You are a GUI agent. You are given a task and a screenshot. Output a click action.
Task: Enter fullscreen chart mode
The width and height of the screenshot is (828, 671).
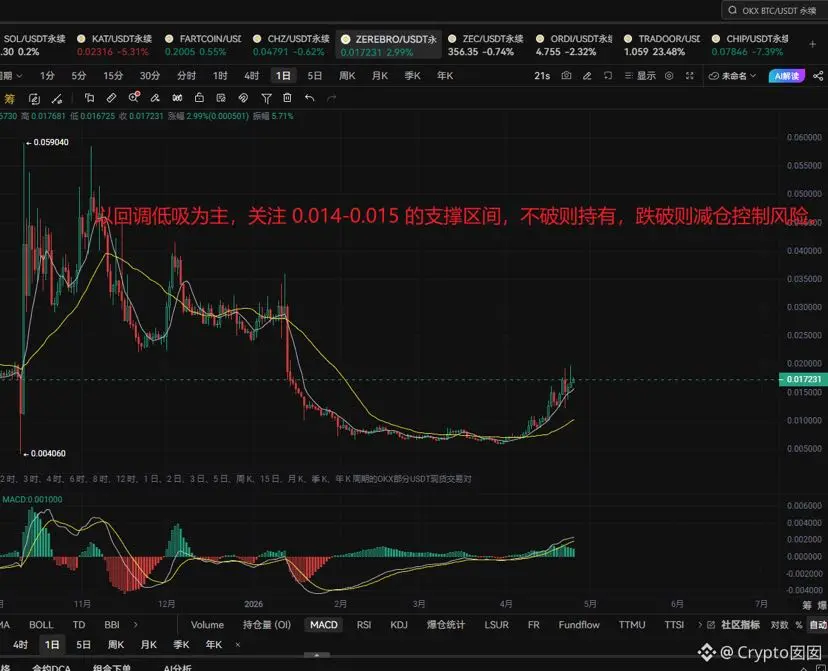click(690, 75)
